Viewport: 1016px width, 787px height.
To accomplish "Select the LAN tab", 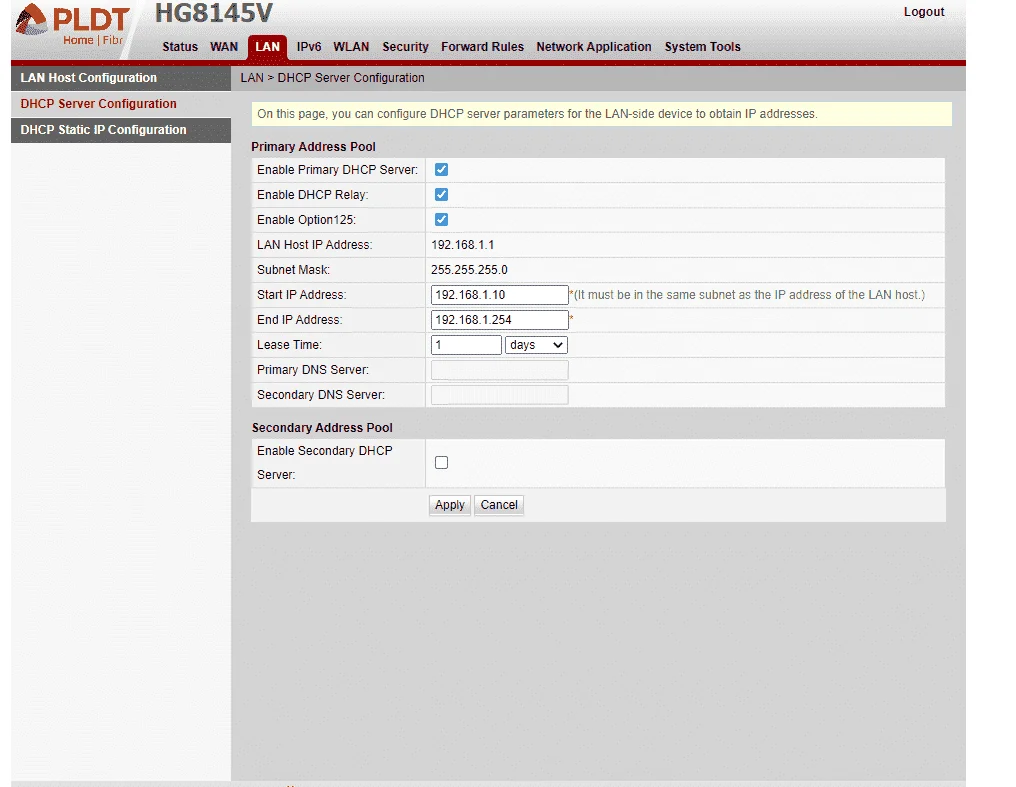I will tap(267, 47).
